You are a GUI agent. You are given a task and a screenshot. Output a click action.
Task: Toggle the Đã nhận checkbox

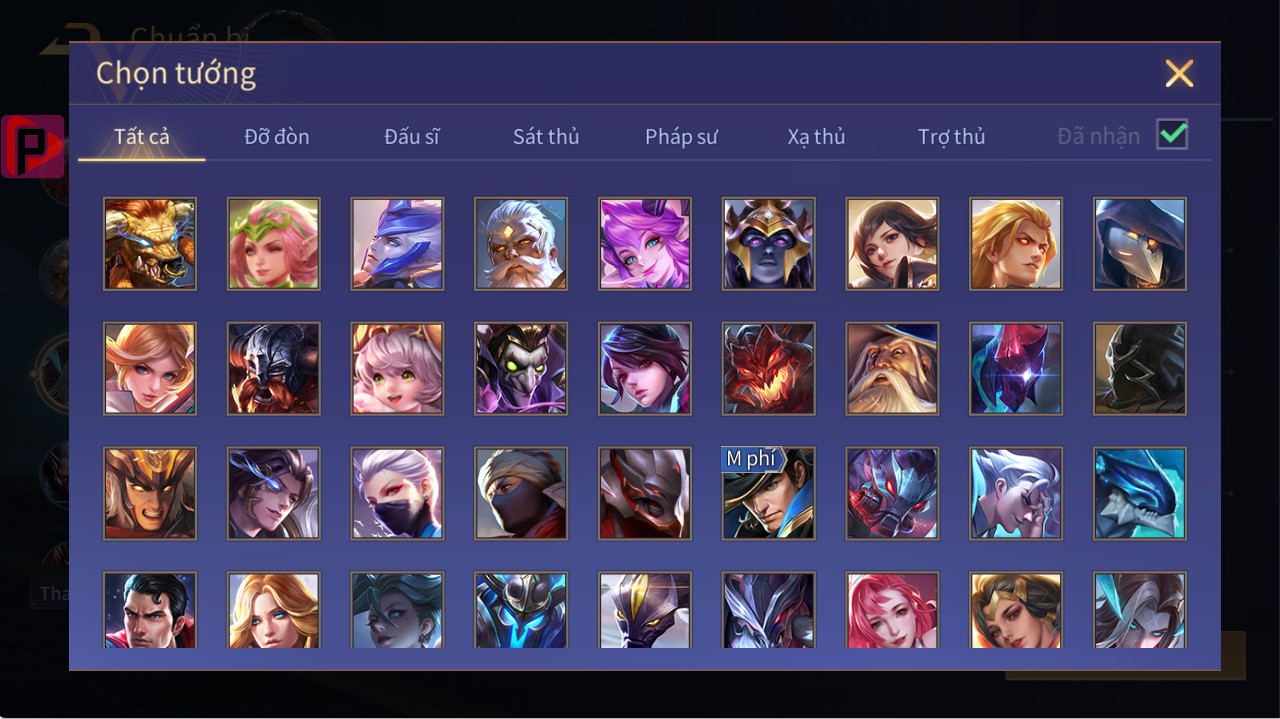click(1172, 134)
